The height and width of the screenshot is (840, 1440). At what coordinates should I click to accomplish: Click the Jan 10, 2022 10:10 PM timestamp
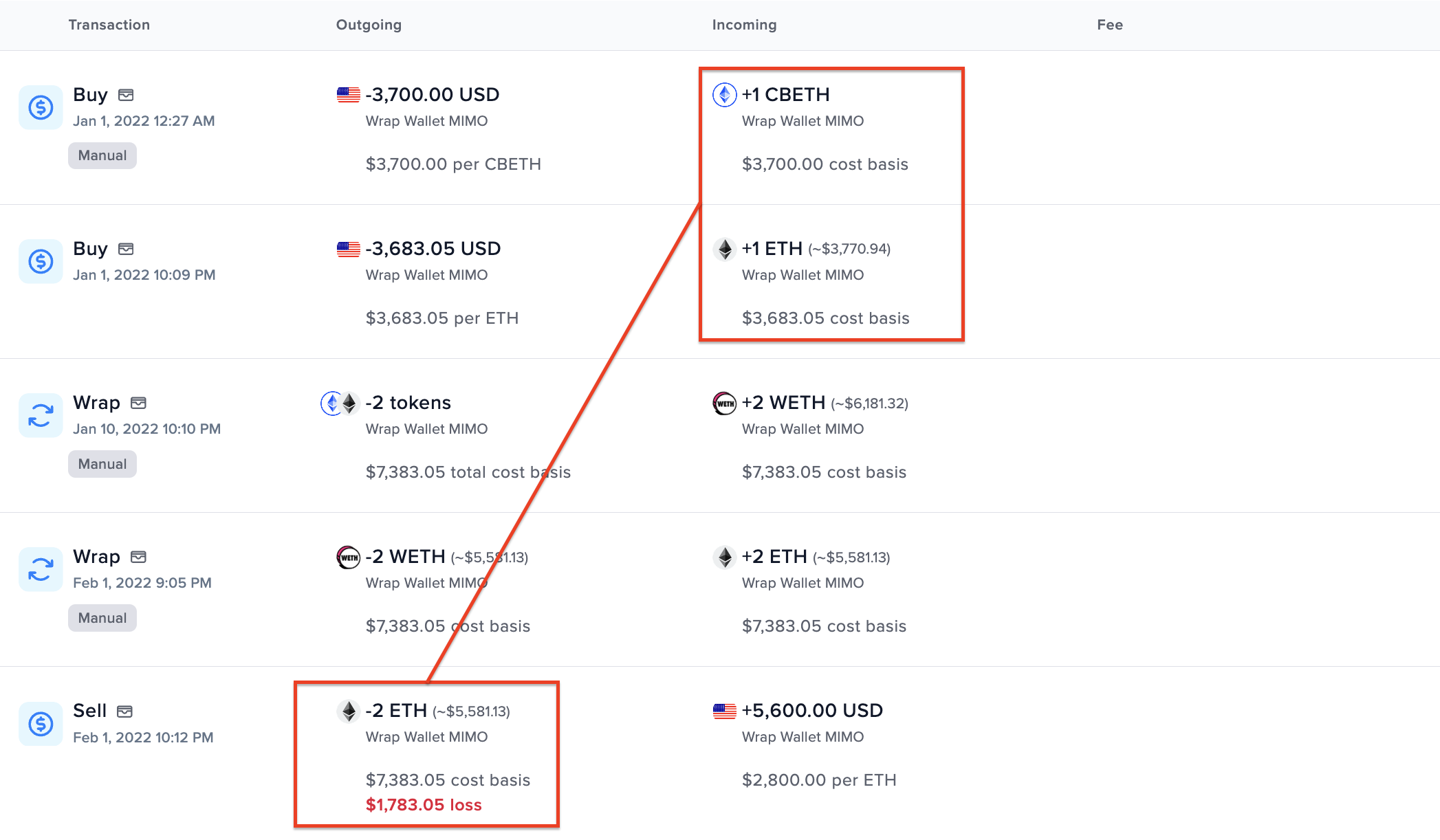147,429
